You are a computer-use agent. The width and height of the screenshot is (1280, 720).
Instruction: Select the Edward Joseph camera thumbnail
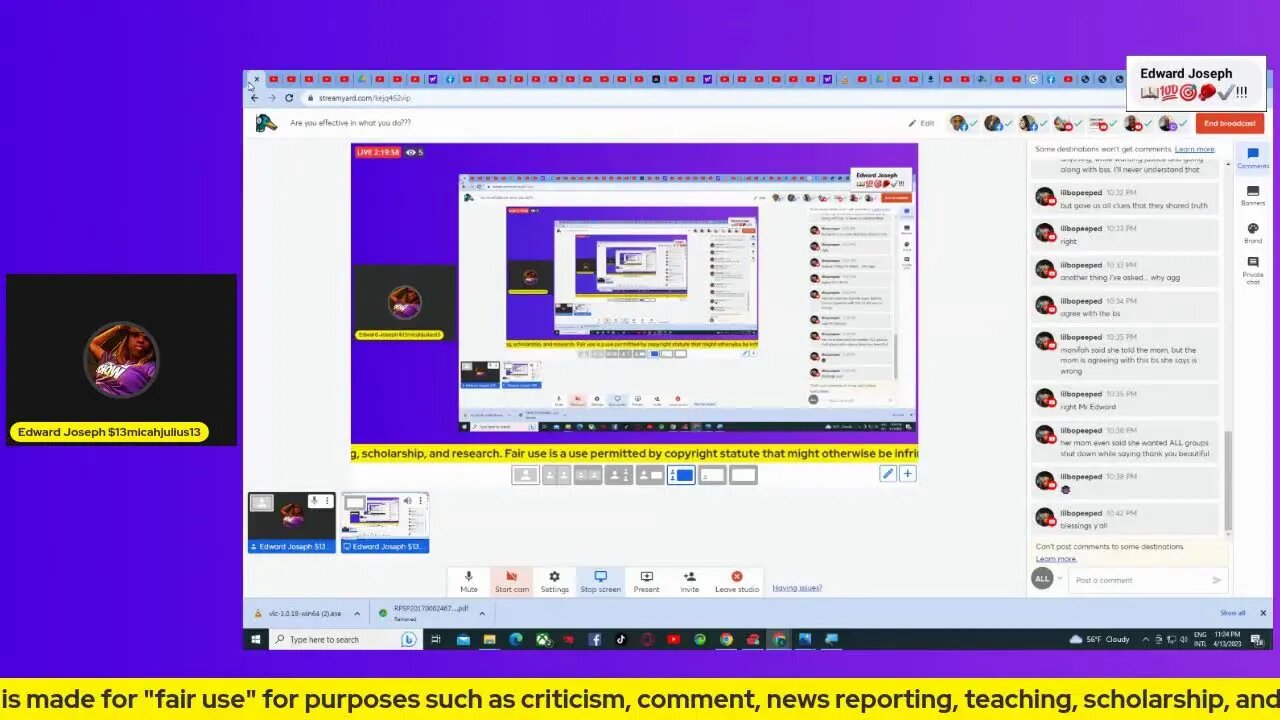[x=291, y=522]
